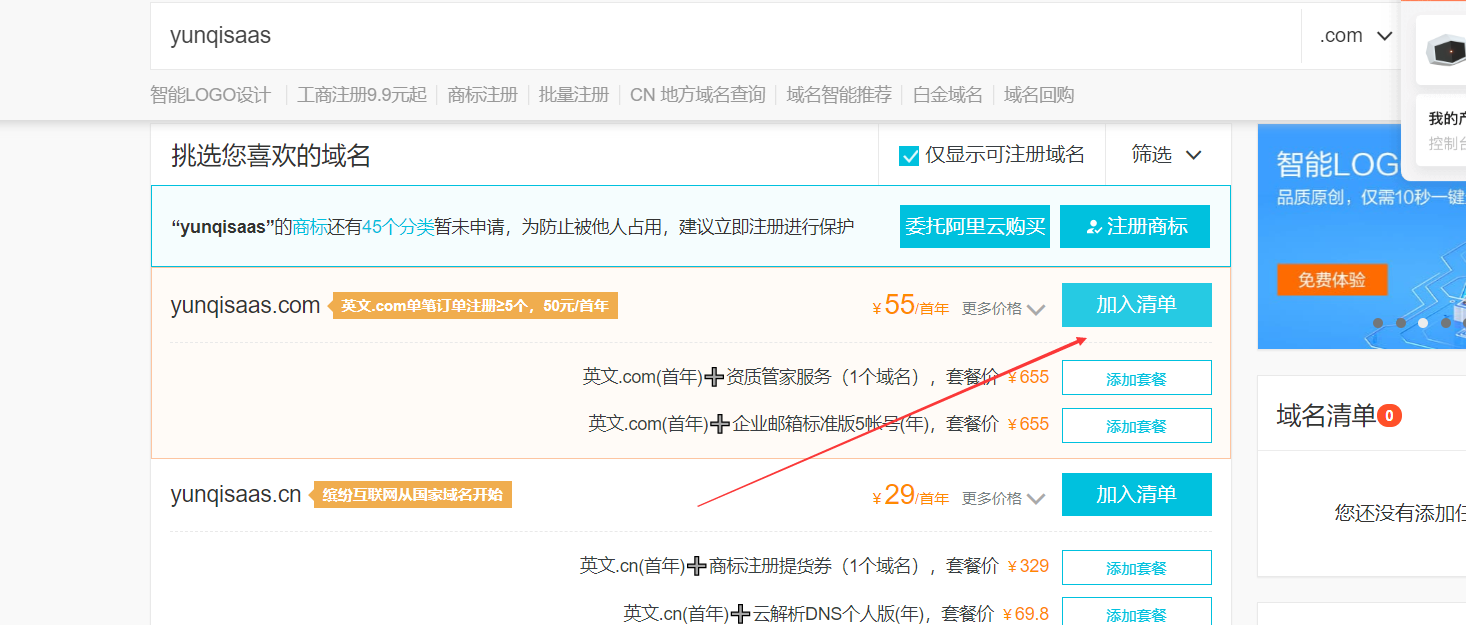Add 资质管家服务 package for 655 (添加套餐)

[x=1137, y=379]
